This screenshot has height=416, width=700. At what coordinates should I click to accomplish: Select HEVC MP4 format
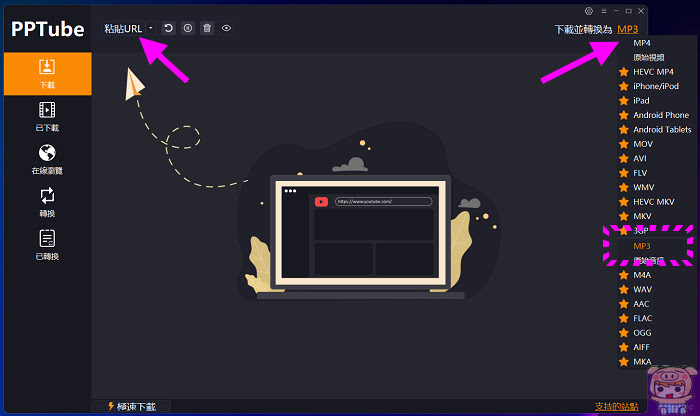tap(655, 72)
